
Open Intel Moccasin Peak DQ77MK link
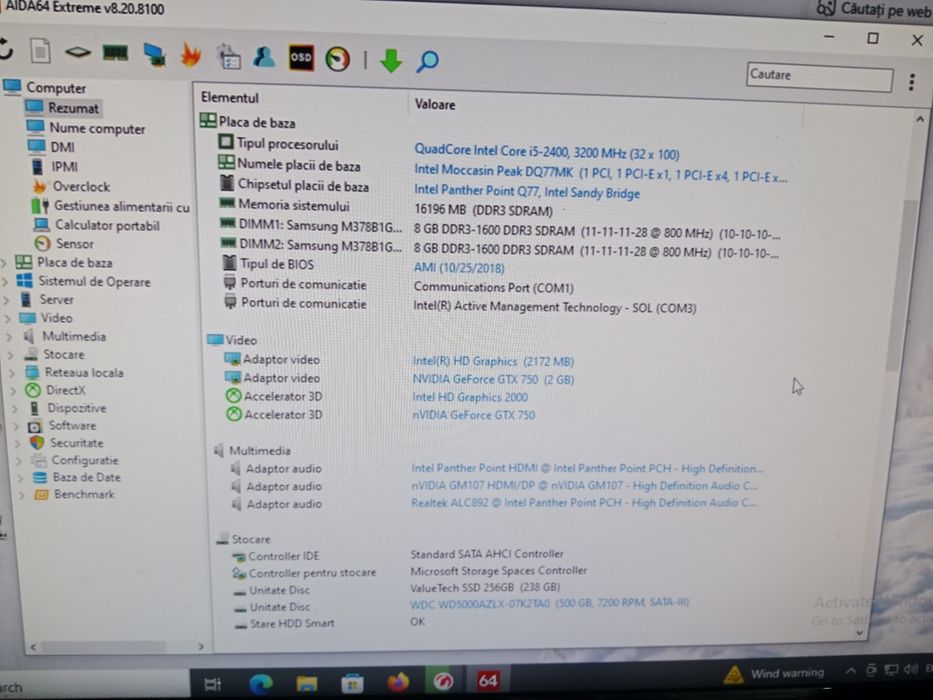pos(600,173)
